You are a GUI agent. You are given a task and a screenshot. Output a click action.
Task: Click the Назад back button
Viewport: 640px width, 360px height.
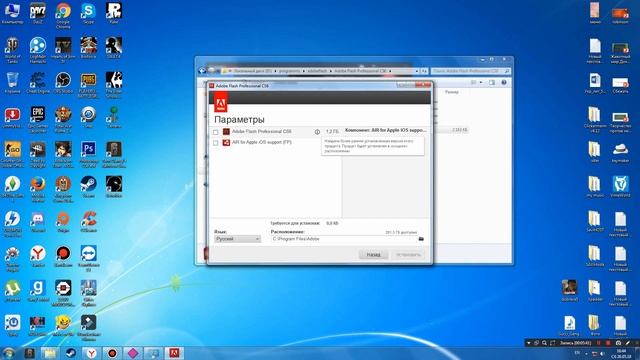click(x=373, y=255)
